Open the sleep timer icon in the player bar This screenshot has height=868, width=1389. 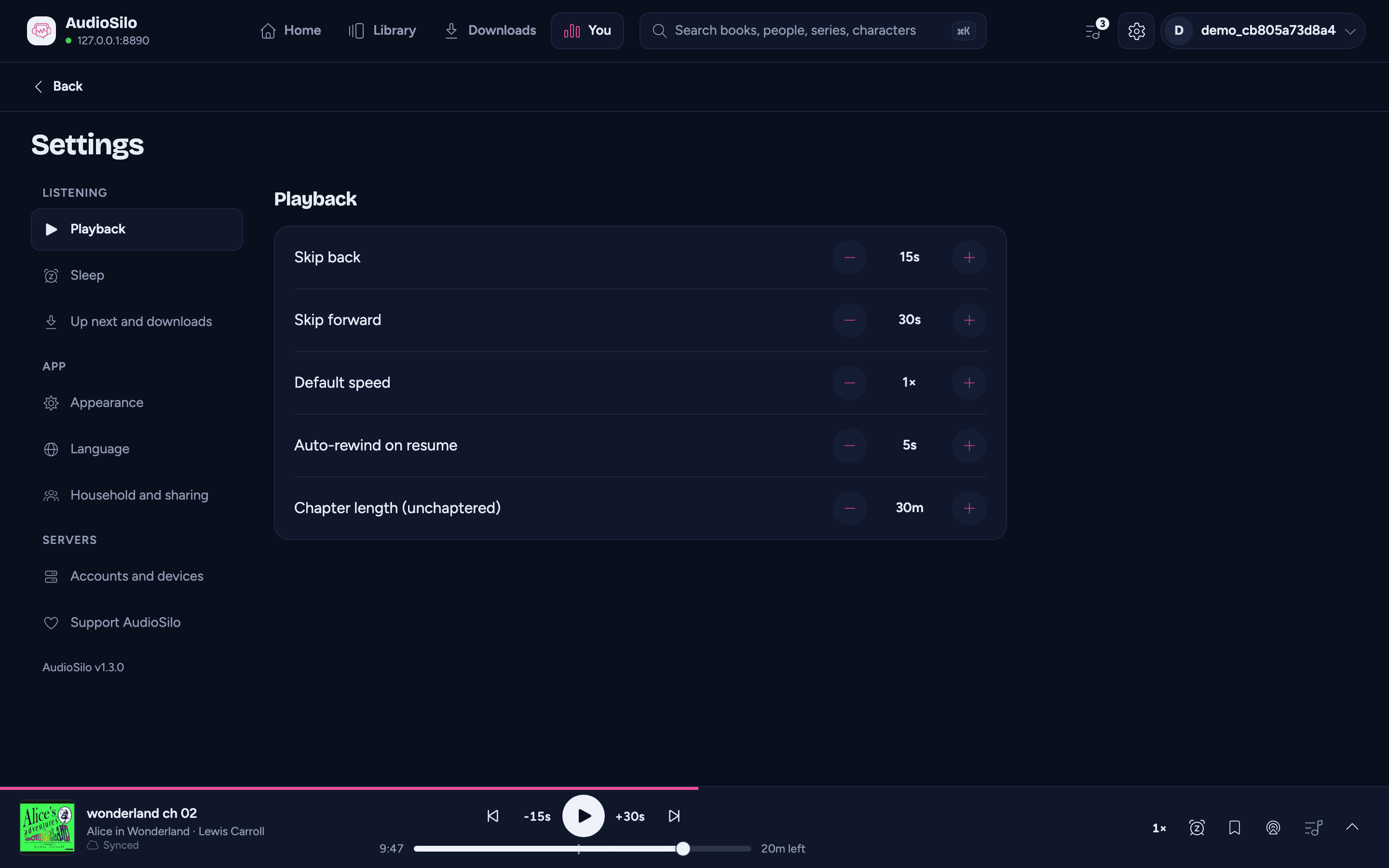click(1197, 828)
